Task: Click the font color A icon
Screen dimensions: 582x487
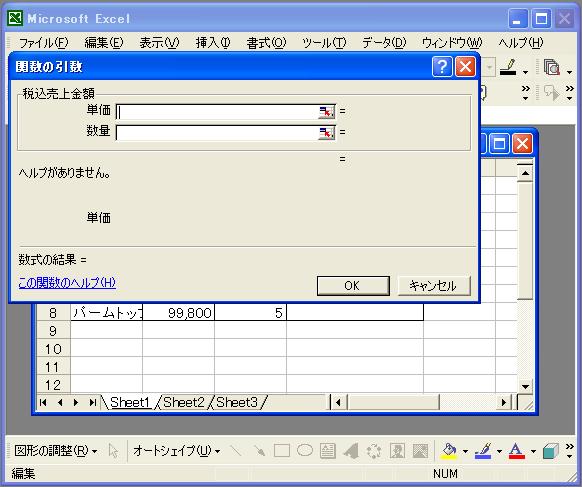Action: coord(517,451)
